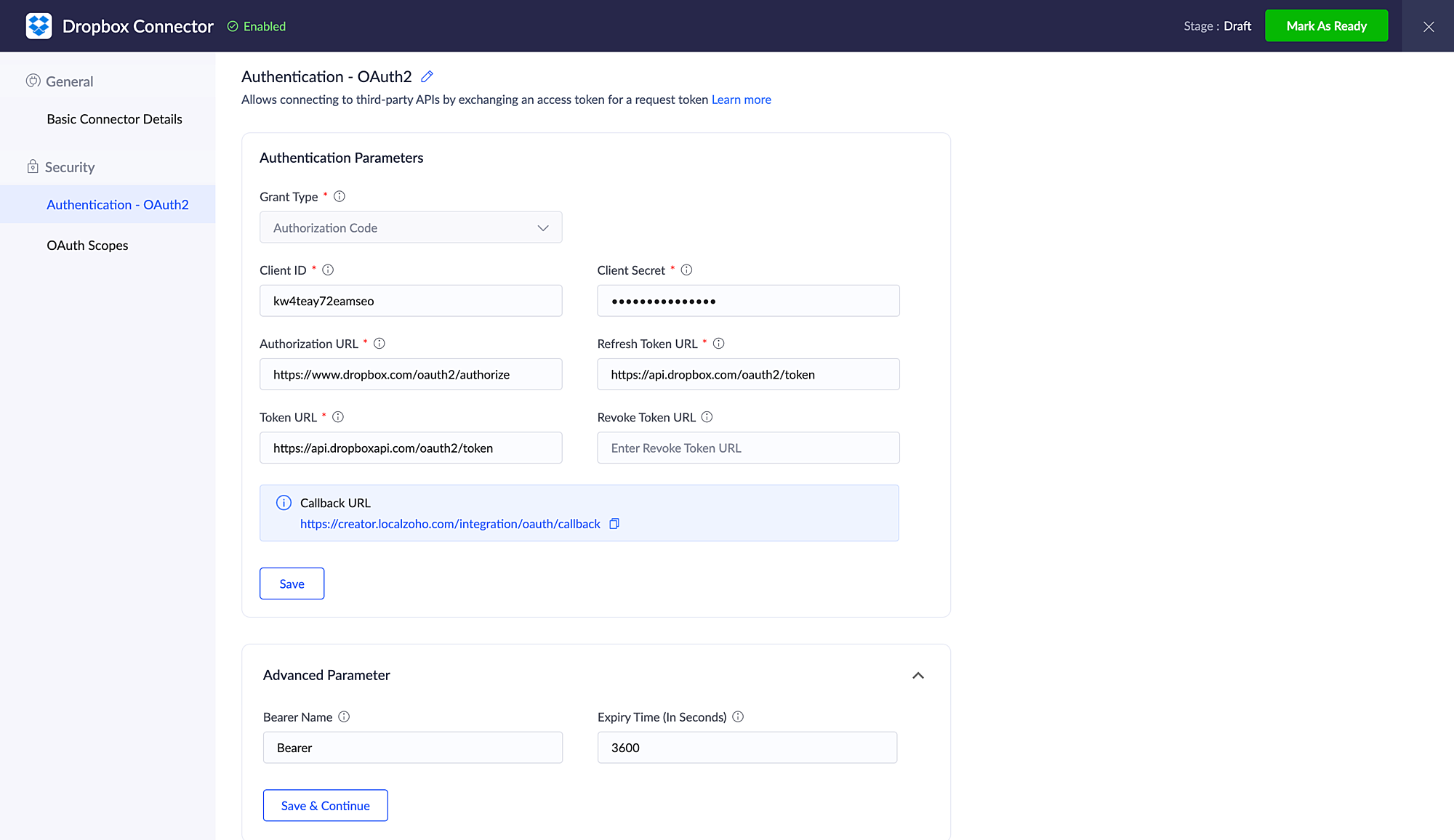Click the Revoke Token URL input field

point(748,448)
